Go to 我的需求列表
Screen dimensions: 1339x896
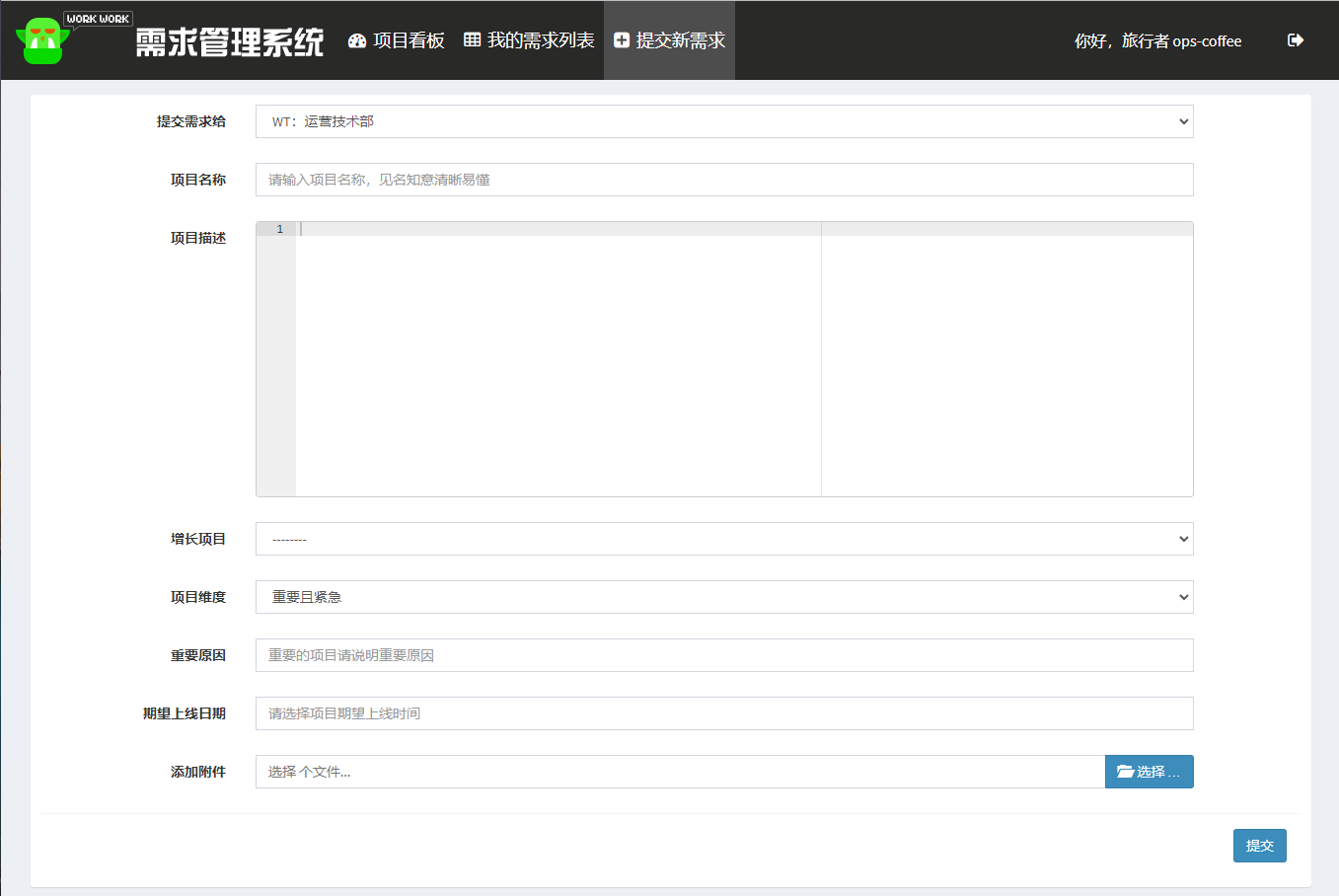coord(529,40)
